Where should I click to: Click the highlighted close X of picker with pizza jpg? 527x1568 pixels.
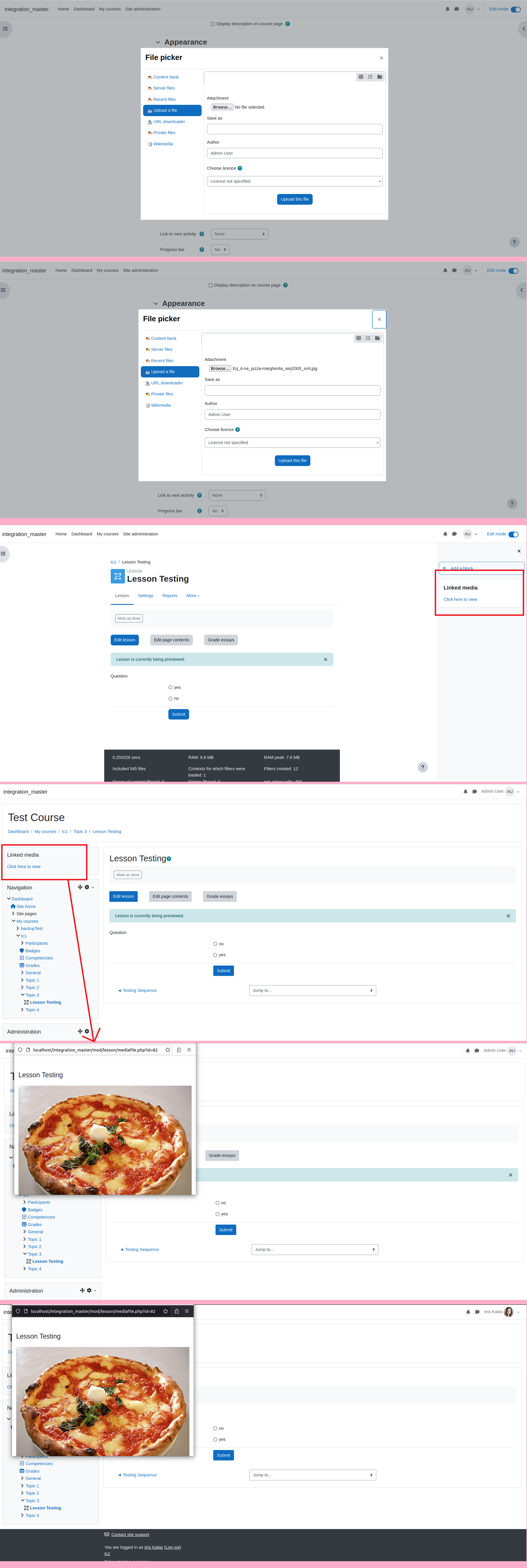pos(379,319)
